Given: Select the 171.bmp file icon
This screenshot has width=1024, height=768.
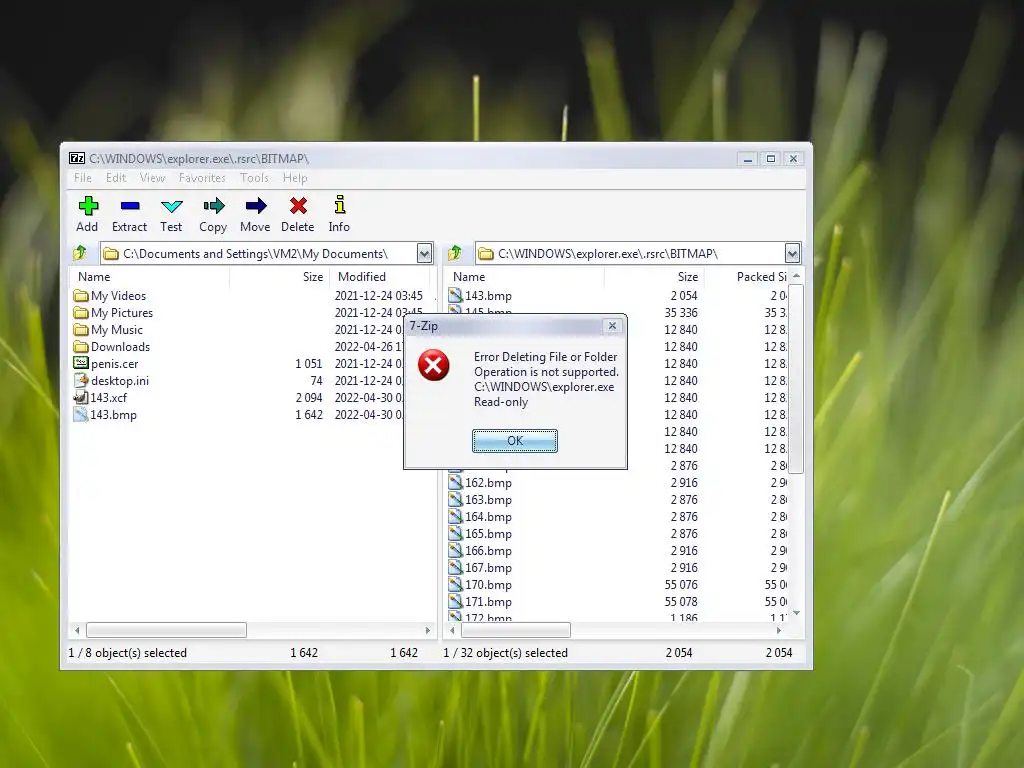Looking at the screenshot, I should coord(456,601).
